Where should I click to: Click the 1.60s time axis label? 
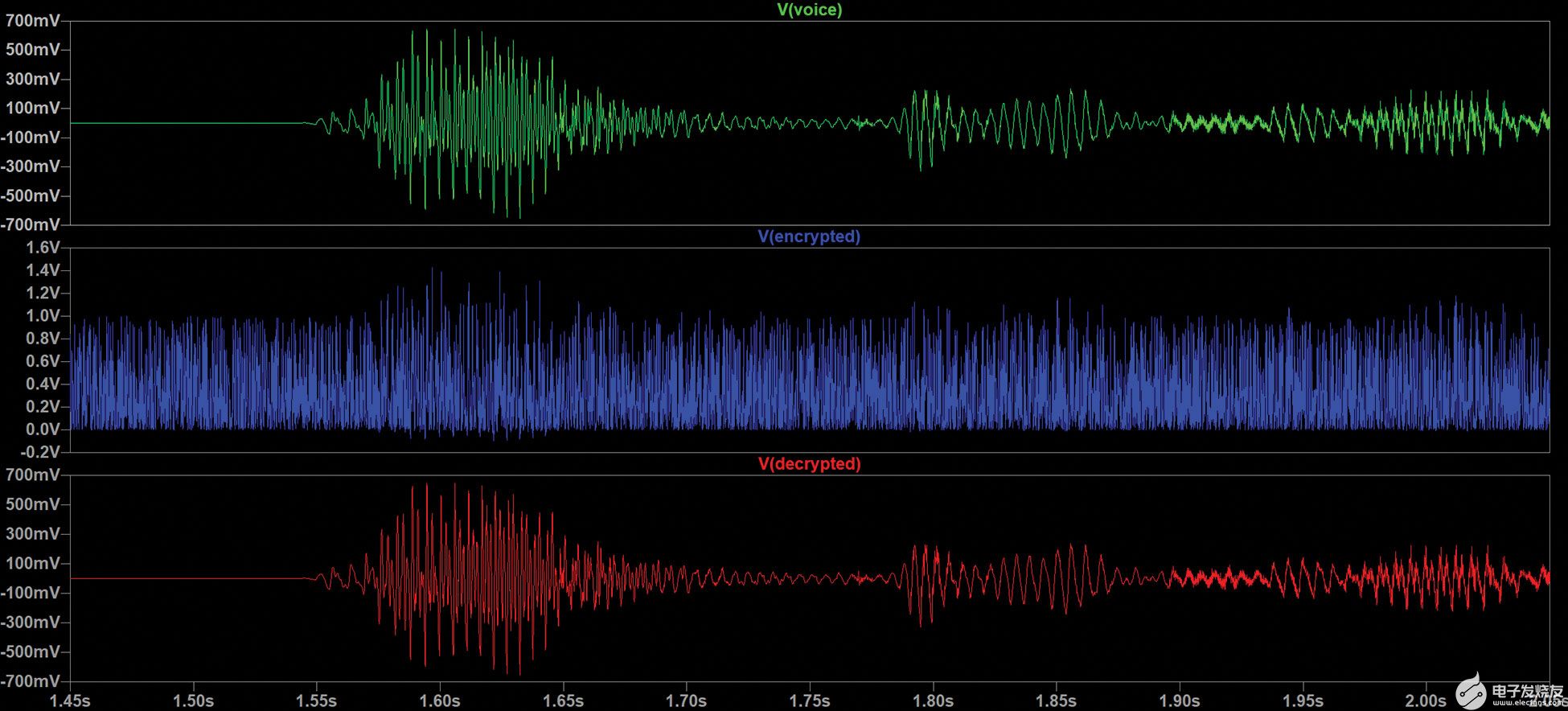[x=440, y=701]
